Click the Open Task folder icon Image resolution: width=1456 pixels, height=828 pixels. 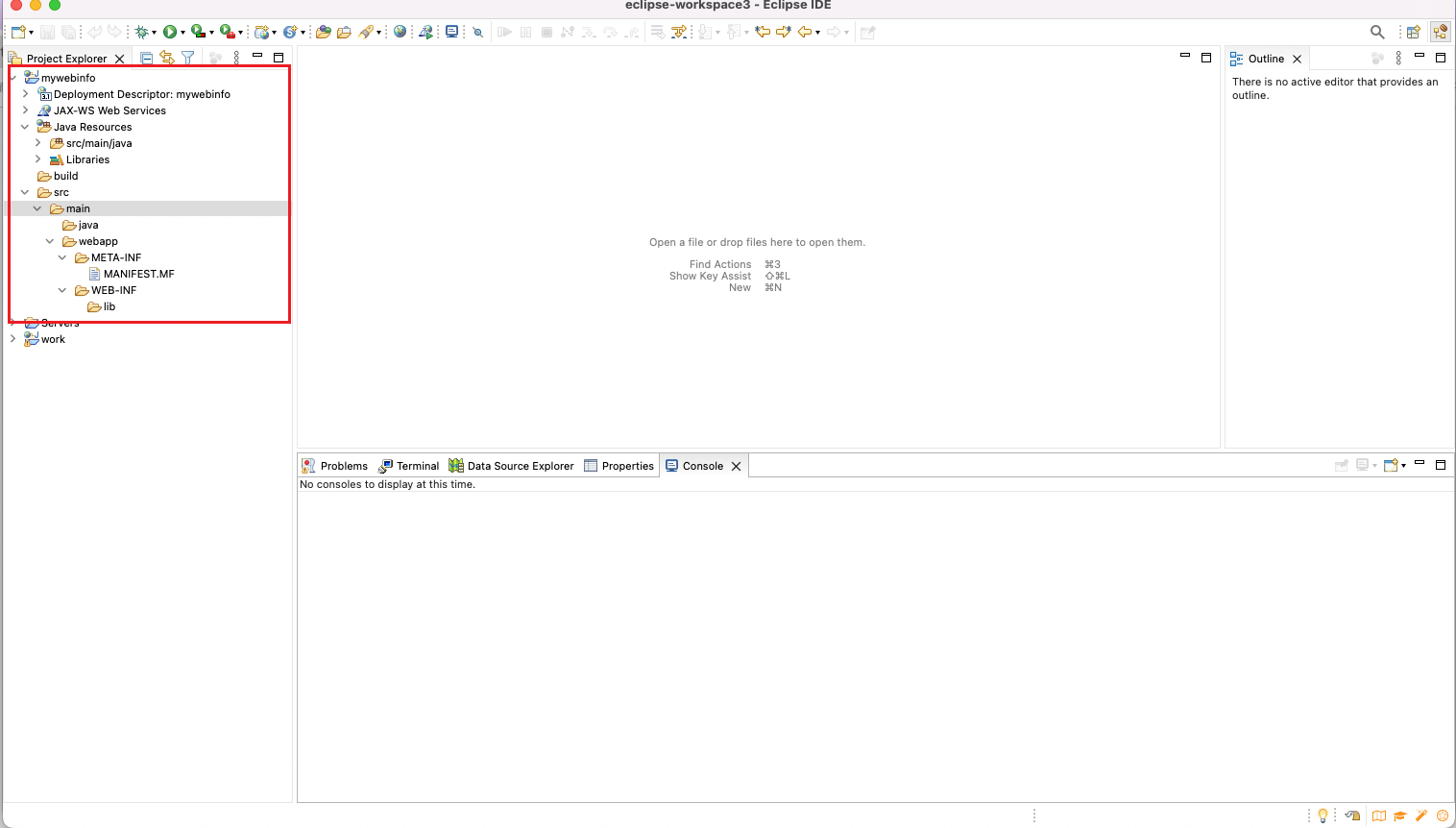tap(344, 32)
